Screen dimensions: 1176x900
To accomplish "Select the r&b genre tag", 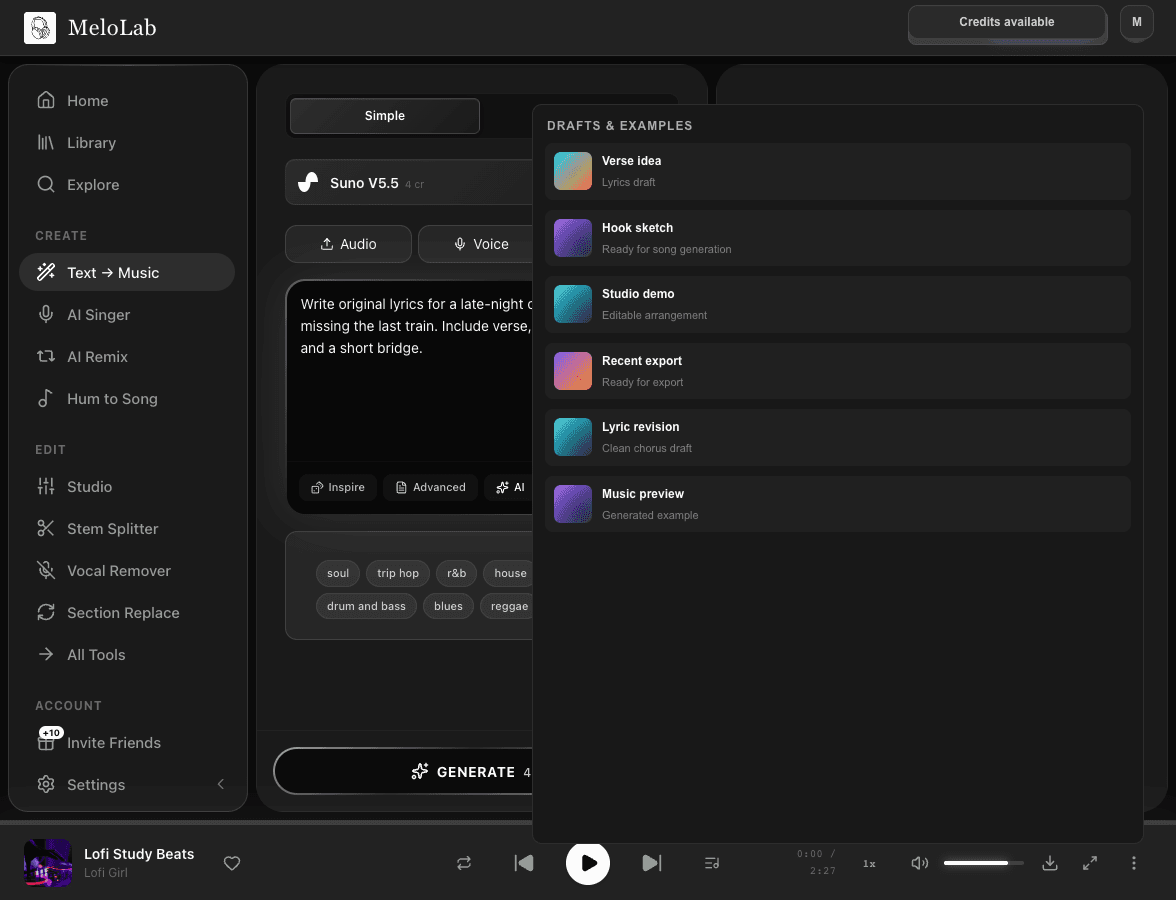I will (x=456, y=573).
